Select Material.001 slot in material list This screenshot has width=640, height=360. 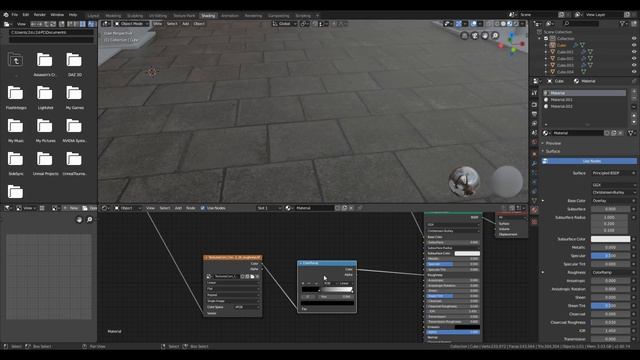click(584, 100)
